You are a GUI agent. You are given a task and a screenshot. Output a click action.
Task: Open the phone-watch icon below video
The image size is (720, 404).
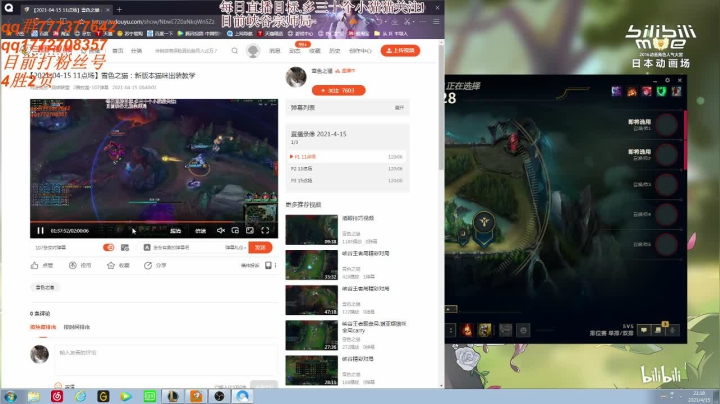pos(268,265)
